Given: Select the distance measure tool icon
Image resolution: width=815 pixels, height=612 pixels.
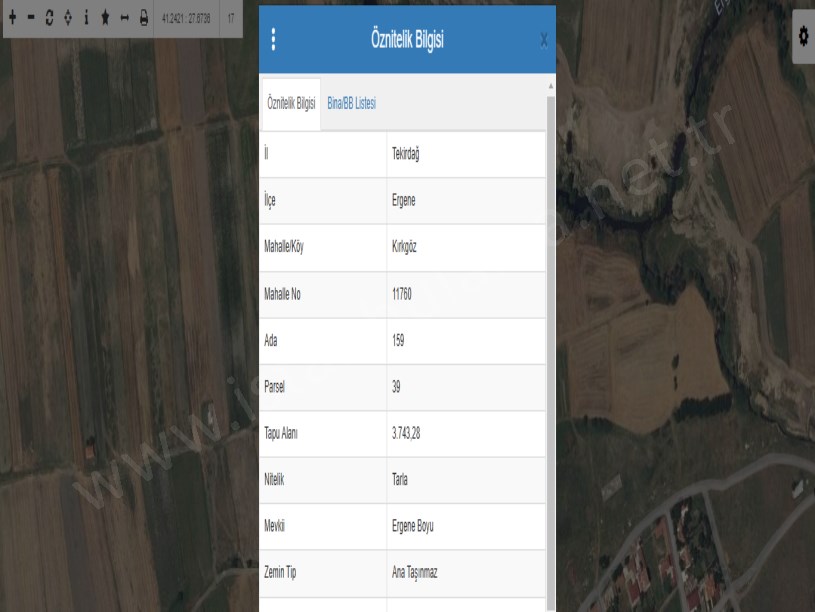Looking at the screenshot, I should [124, 18].
